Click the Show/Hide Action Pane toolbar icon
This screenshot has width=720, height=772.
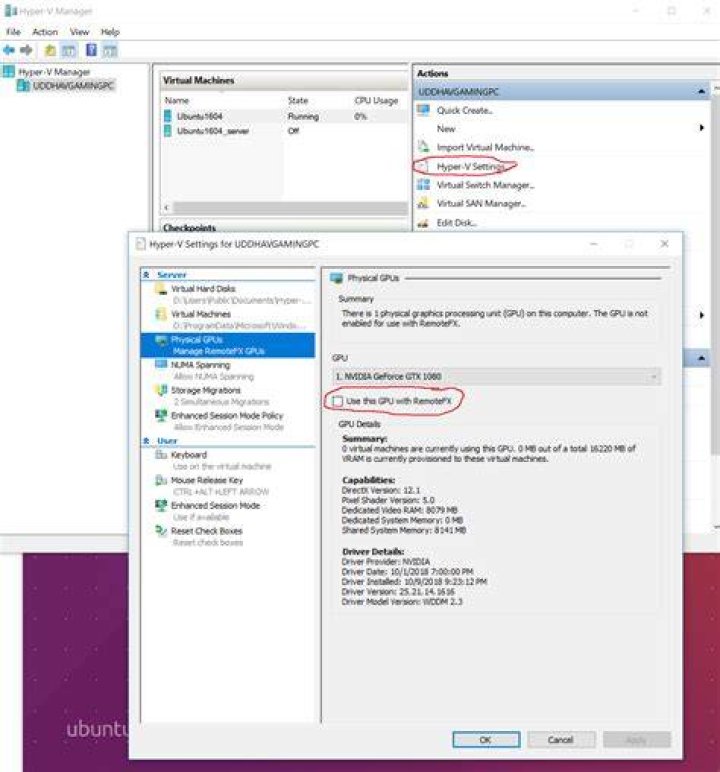[x=110, y=50]
